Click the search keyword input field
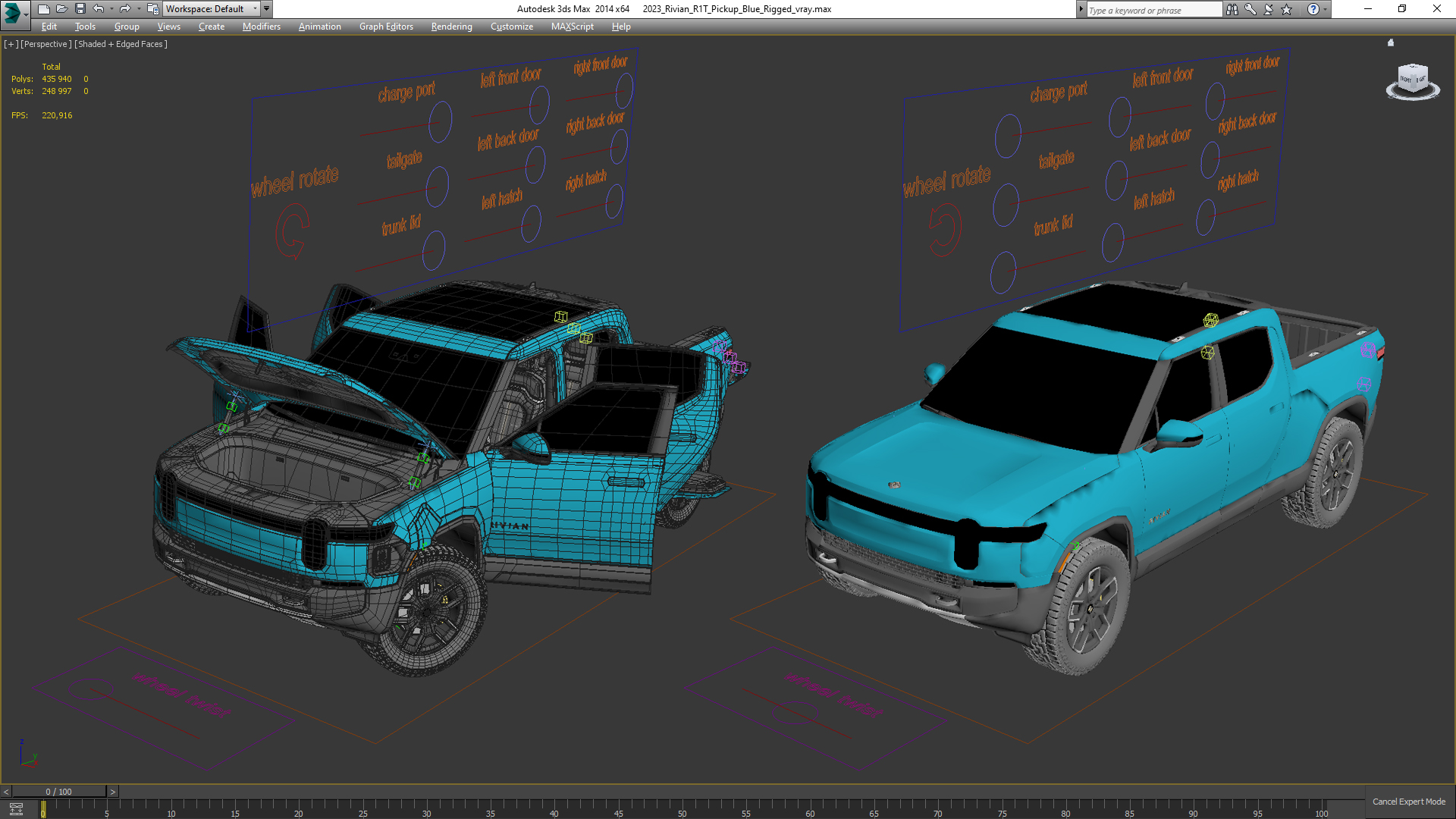 (1153, 10)
